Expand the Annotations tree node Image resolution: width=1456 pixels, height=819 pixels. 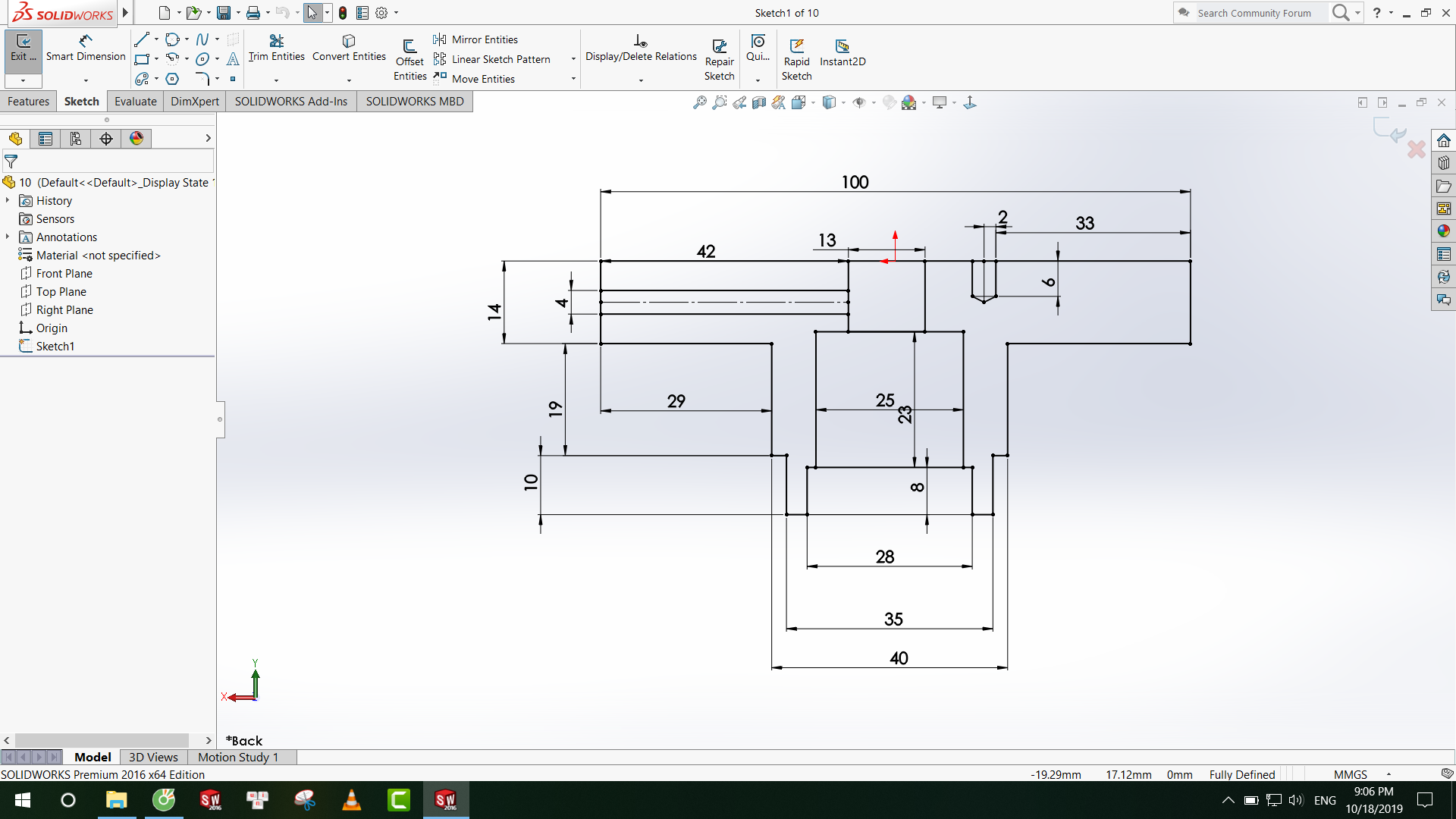tap(8, 237)
